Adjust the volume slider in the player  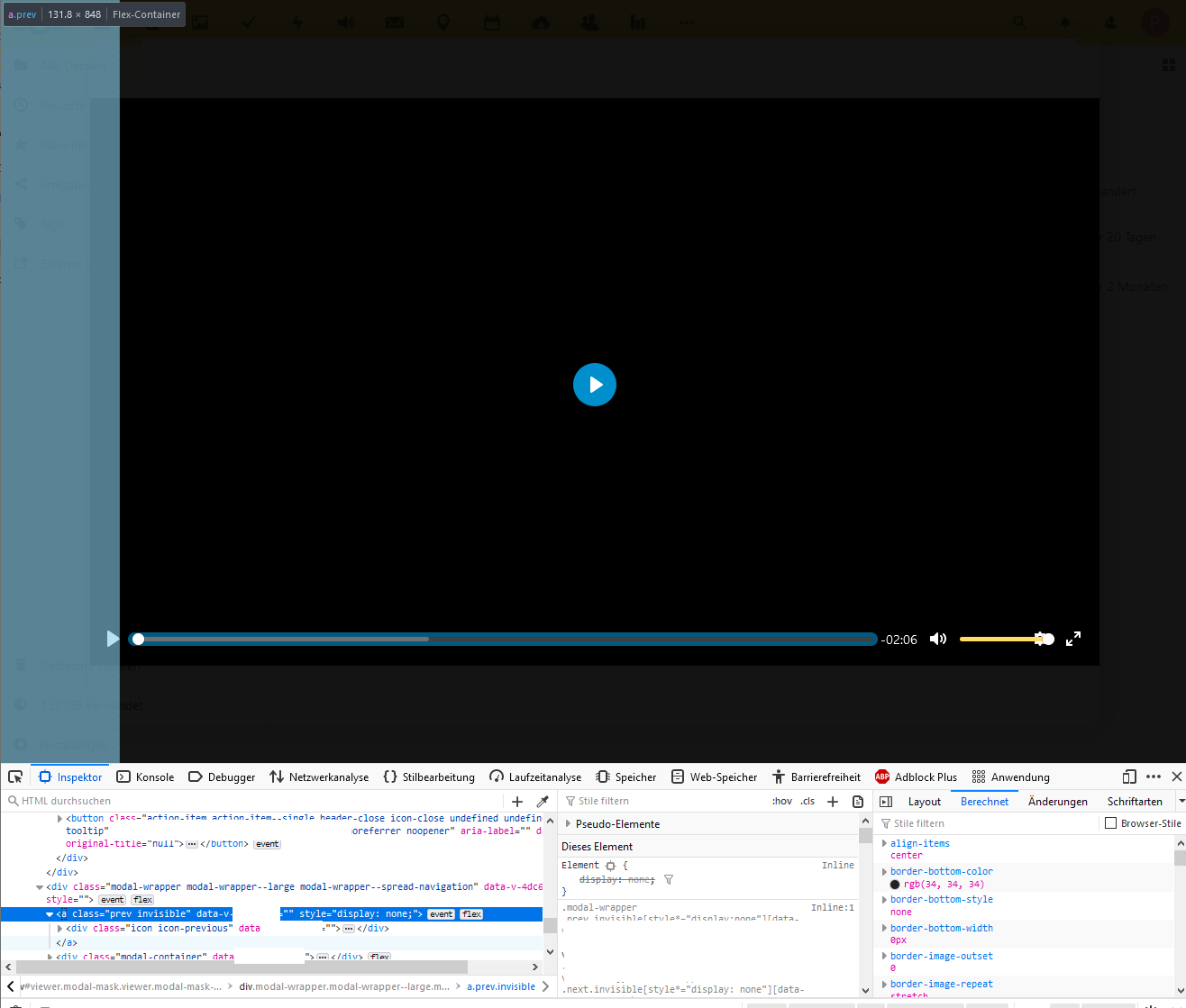[x=1007, y=639]
